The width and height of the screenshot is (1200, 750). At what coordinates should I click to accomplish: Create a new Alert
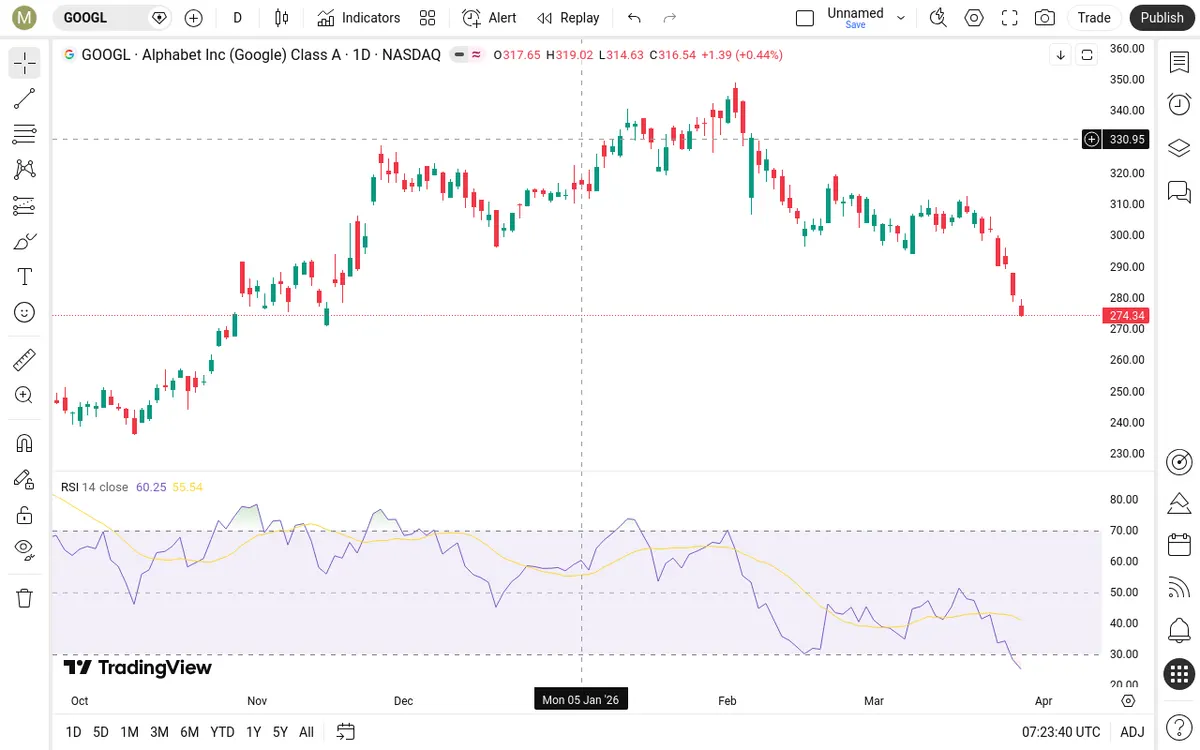tap(489, 18)
